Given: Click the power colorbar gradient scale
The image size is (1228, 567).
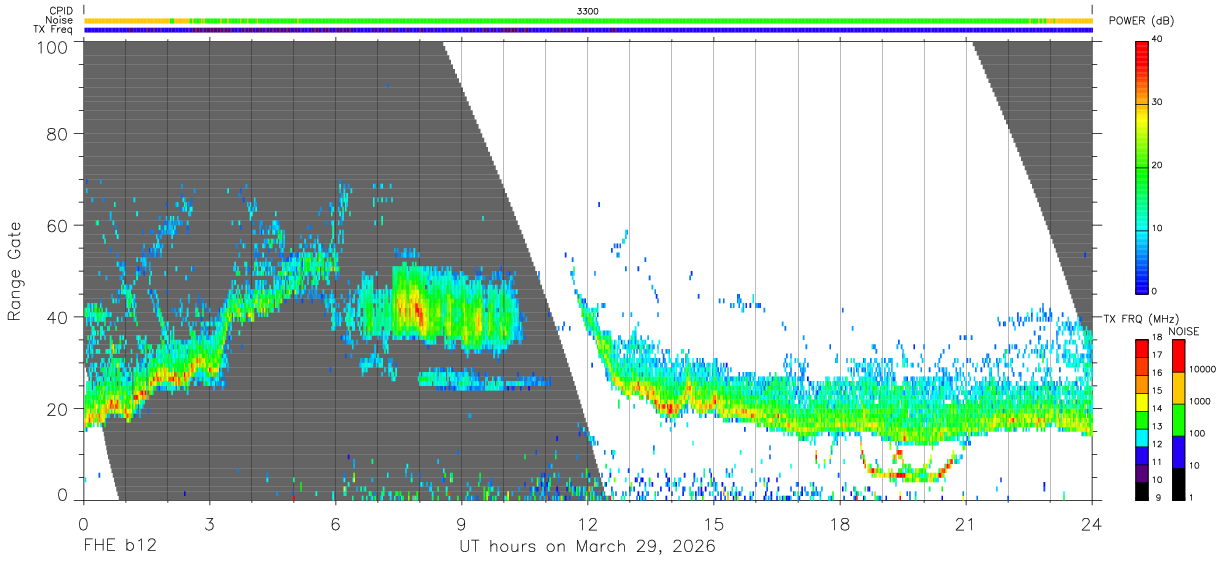Looking at the screenshot, I should coord(1142,166).
